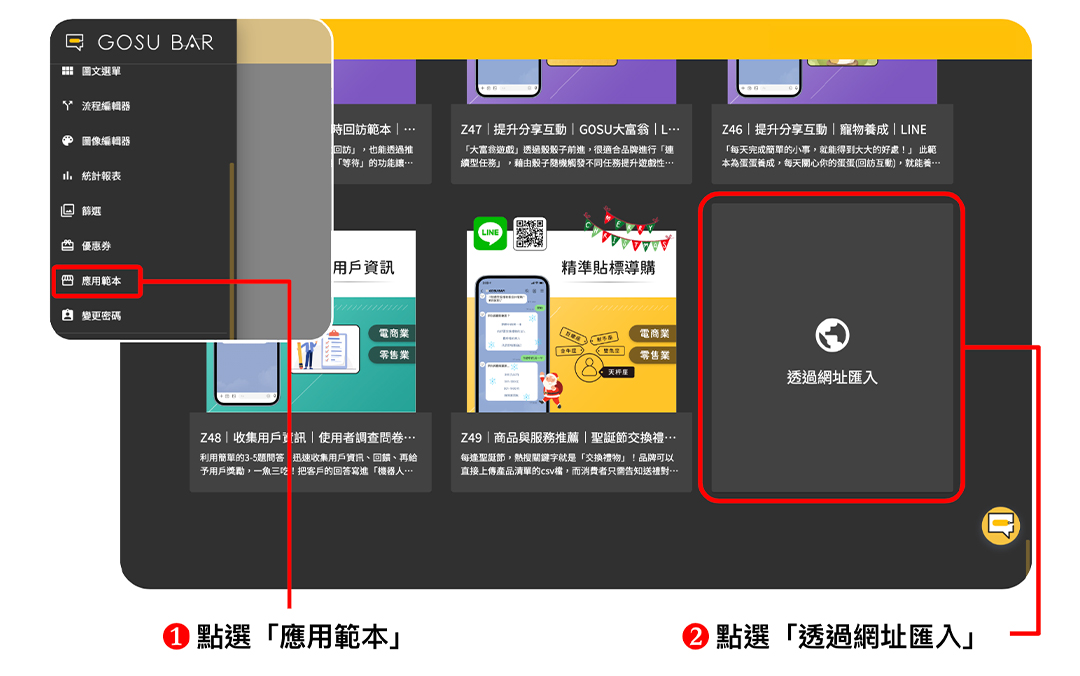This screenshot has height=676, width=1080.
Task: Open 流程編輯器 in the sidebar
Action: [105, 106]
